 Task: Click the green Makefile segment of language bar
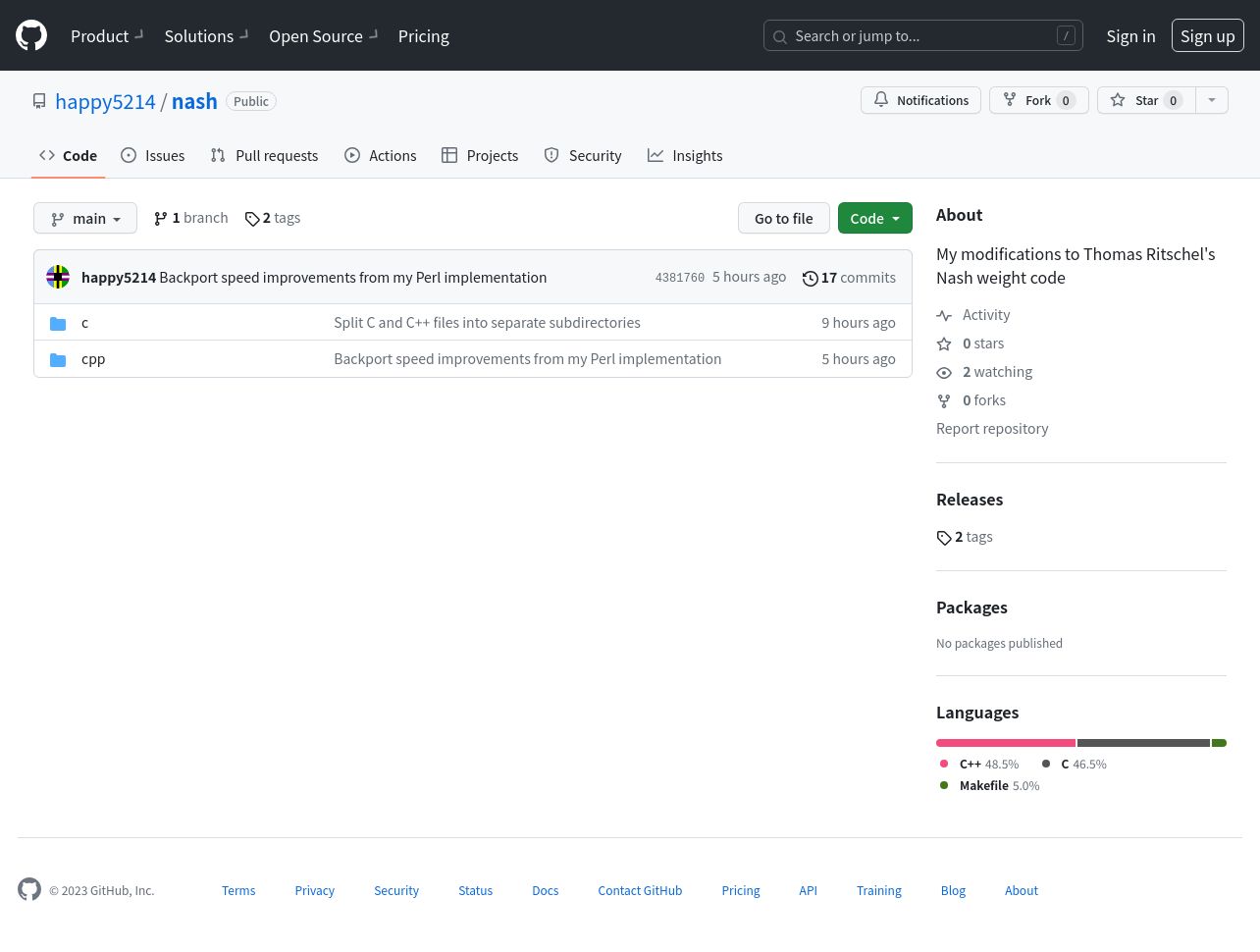pyautogui.click(x=1219, y=743)
